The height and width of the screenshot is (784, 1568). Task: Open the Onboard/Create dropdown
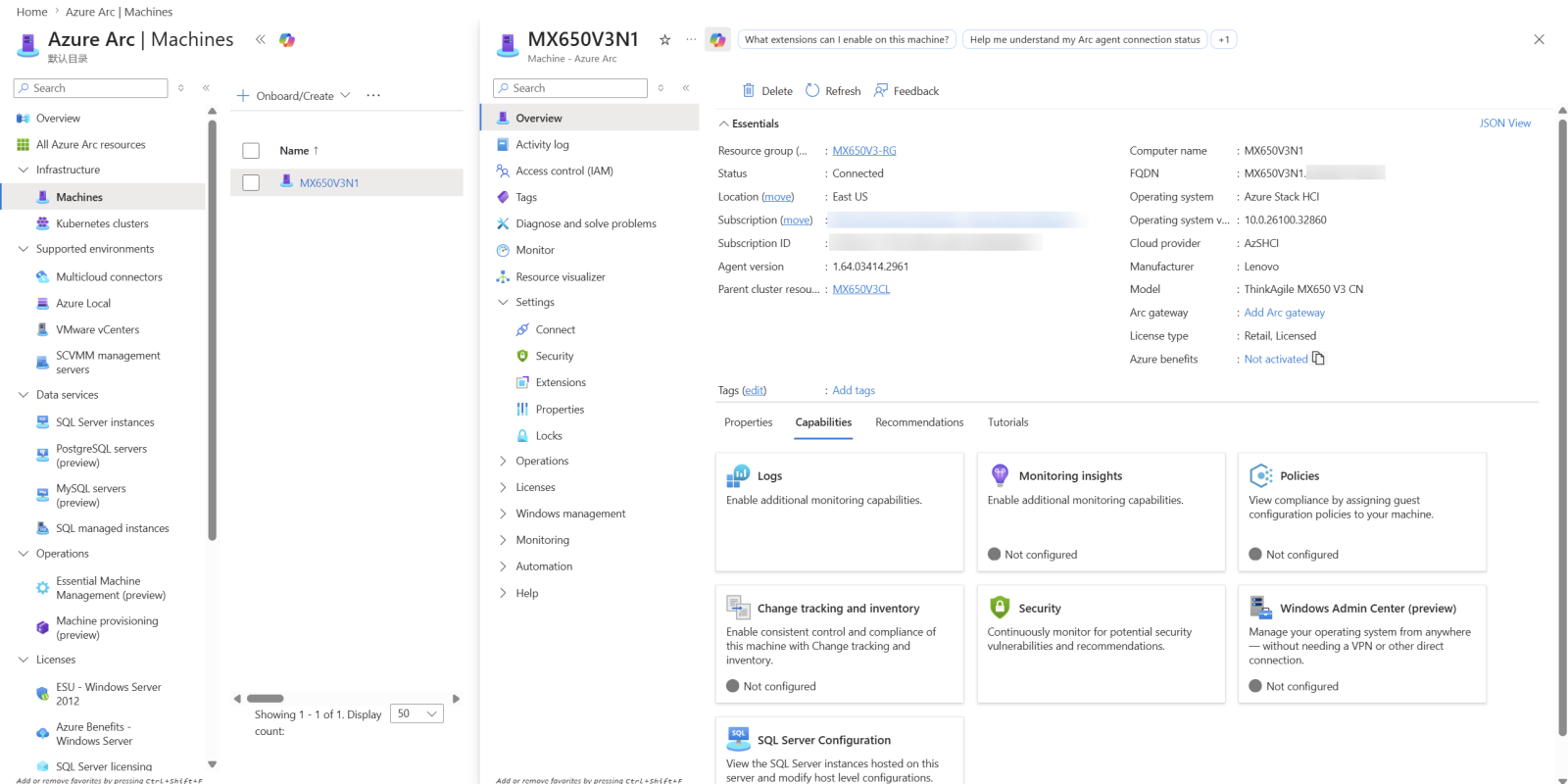click(293, 95)
